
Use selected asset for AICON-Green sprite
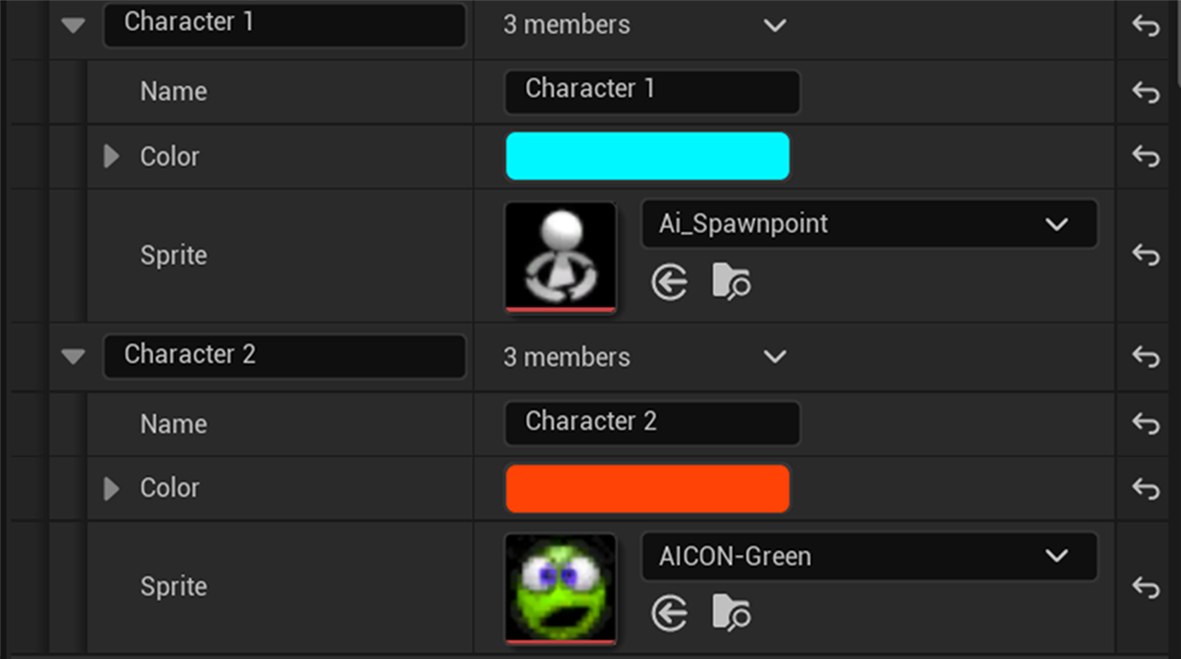tap(669, 613)
